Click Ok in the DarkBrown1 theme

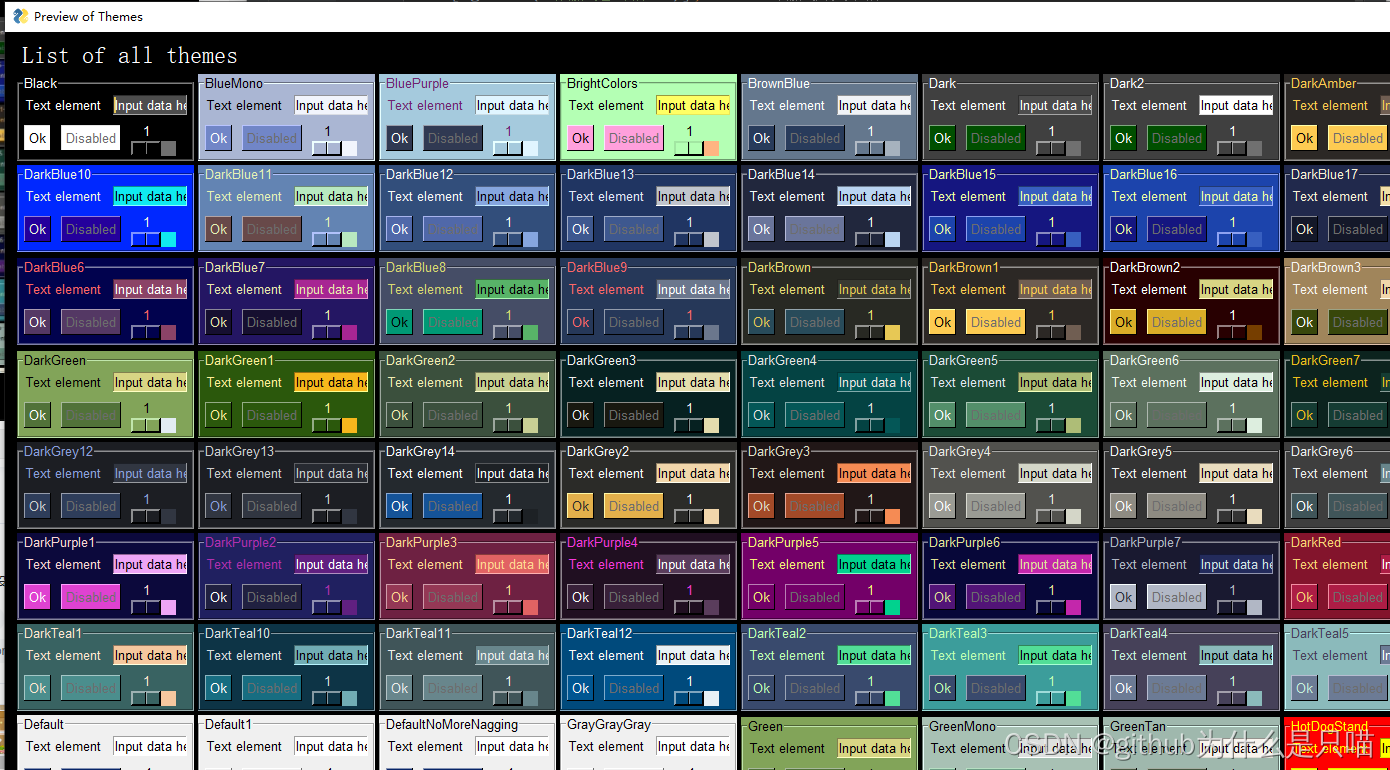943,322
